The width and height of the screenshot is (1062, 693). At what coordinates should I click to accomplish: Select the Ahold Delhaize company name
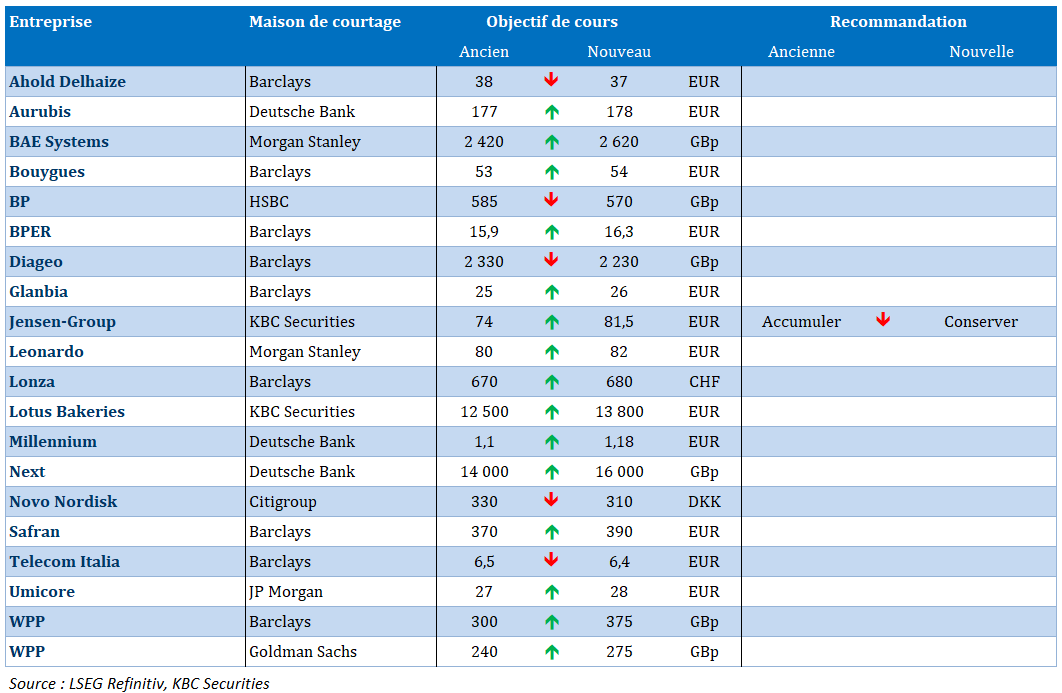point(68,81)
